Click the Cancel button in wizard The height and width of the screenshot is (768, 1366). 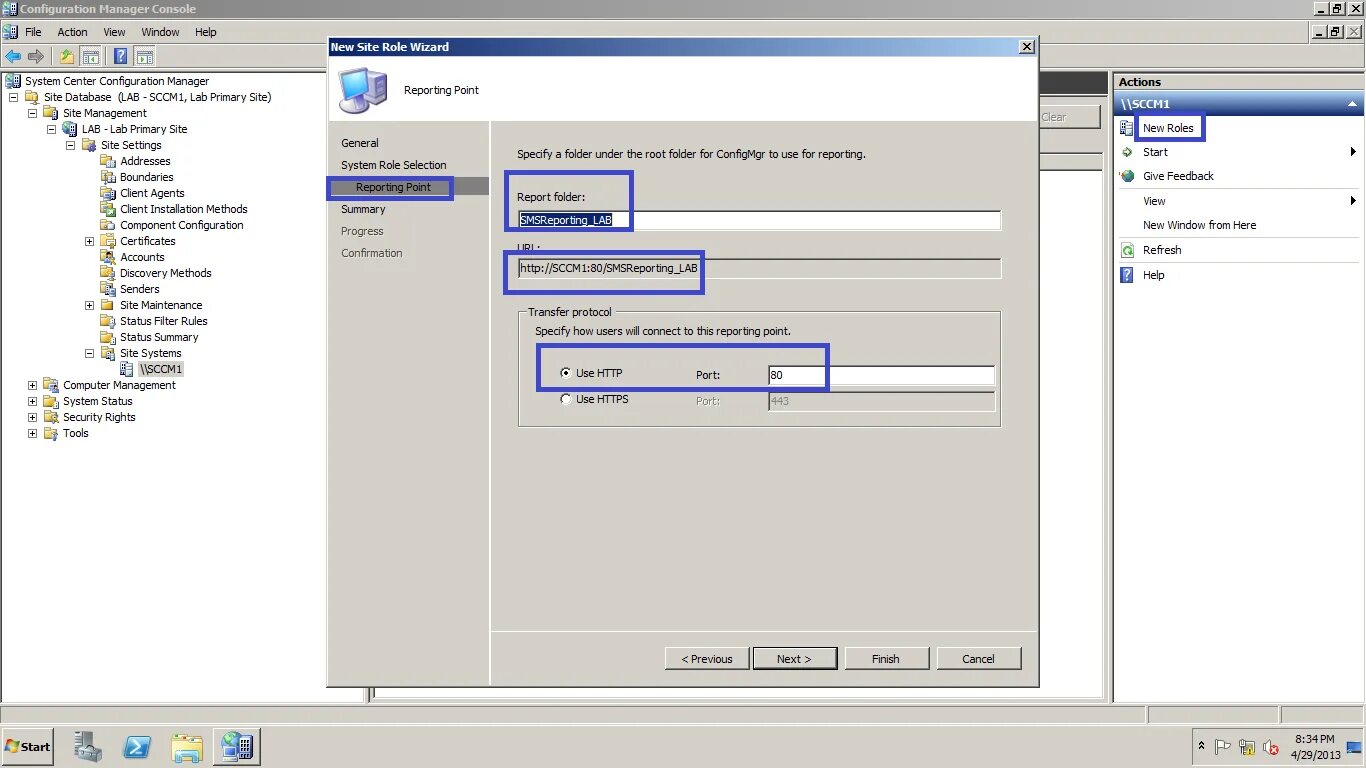pos(978,659)
